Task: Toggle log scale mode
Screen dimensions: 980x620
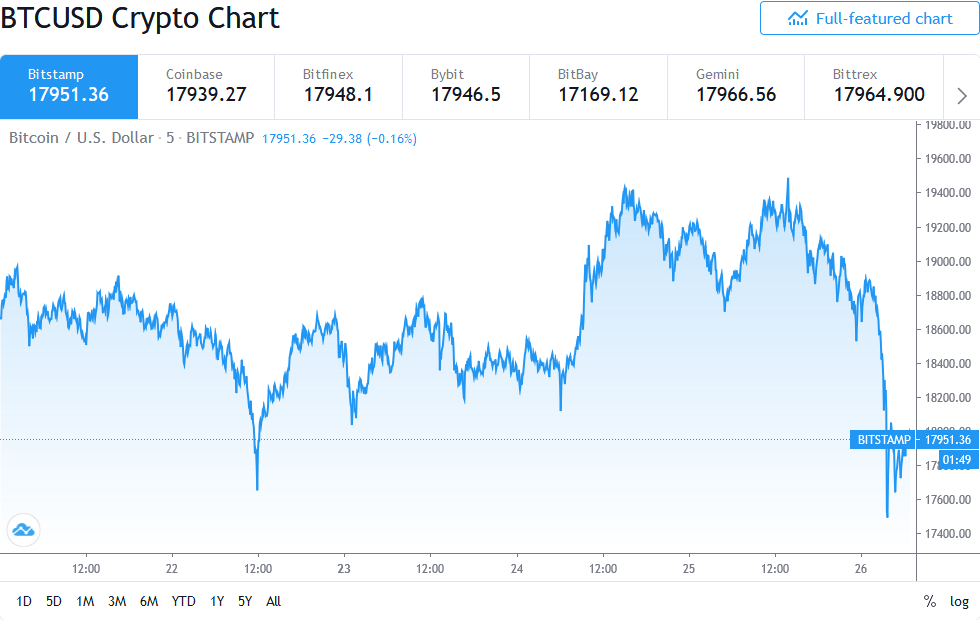Action: coord(960,601)
